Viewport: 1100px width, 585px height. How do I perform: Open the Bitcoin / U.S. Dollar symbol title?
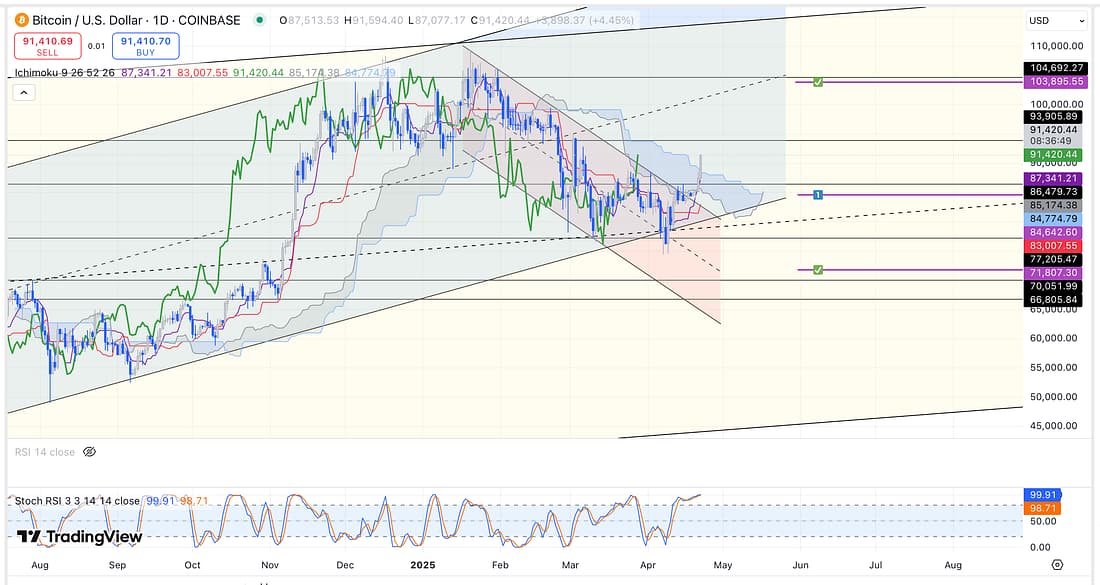136,20
